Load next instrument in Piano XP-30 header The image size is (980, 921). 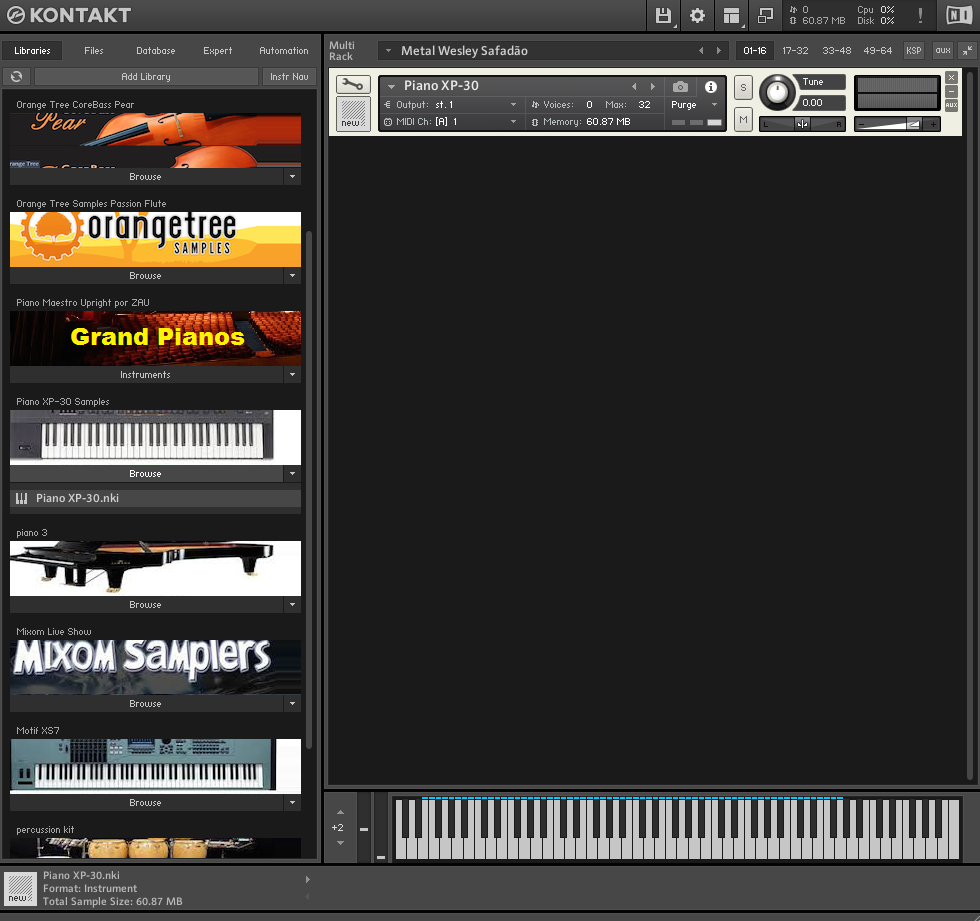pos(652,86)
